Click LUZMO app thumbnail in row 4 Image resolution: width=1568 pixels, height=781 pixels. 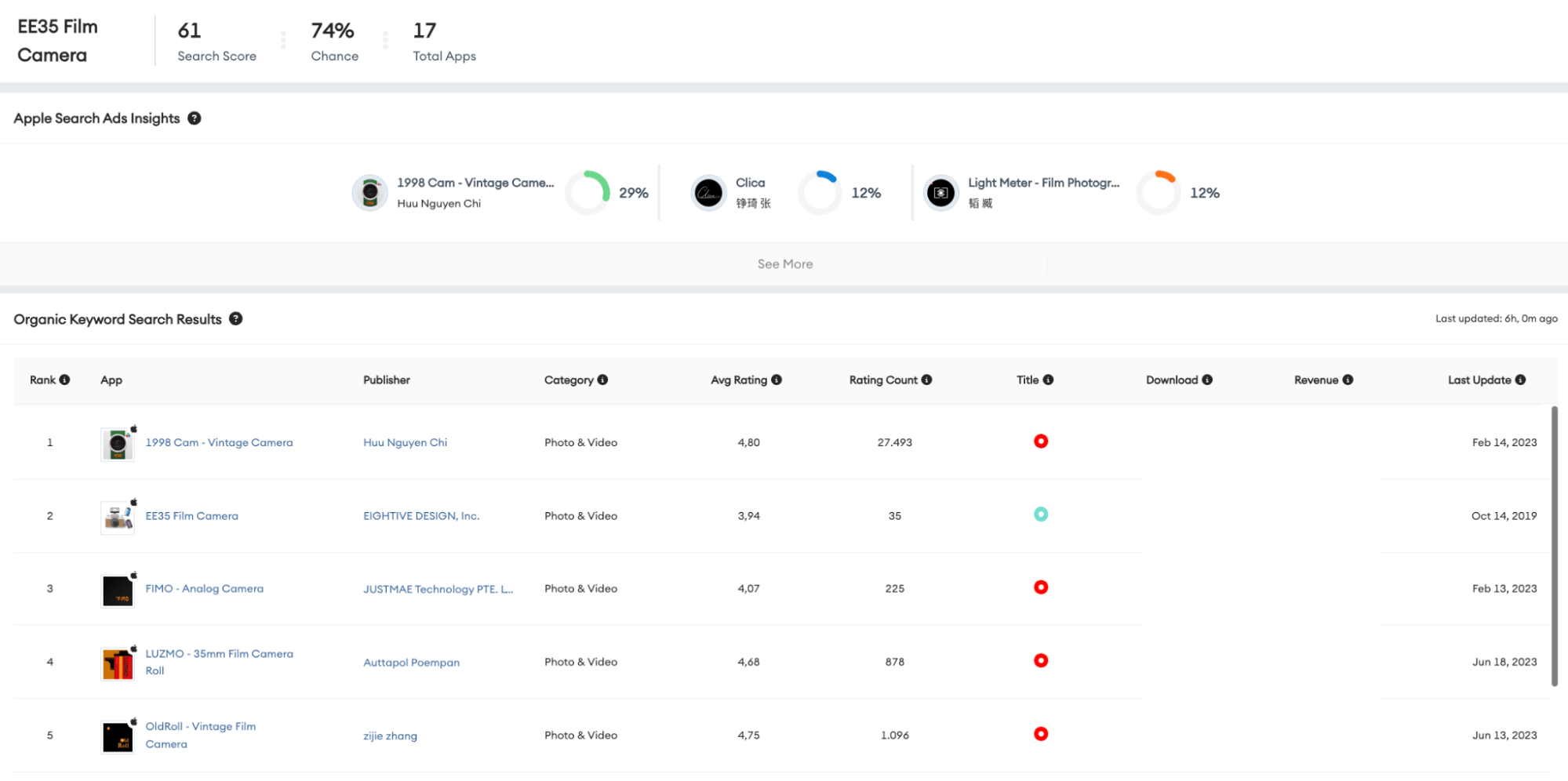(x=118, y=663)
